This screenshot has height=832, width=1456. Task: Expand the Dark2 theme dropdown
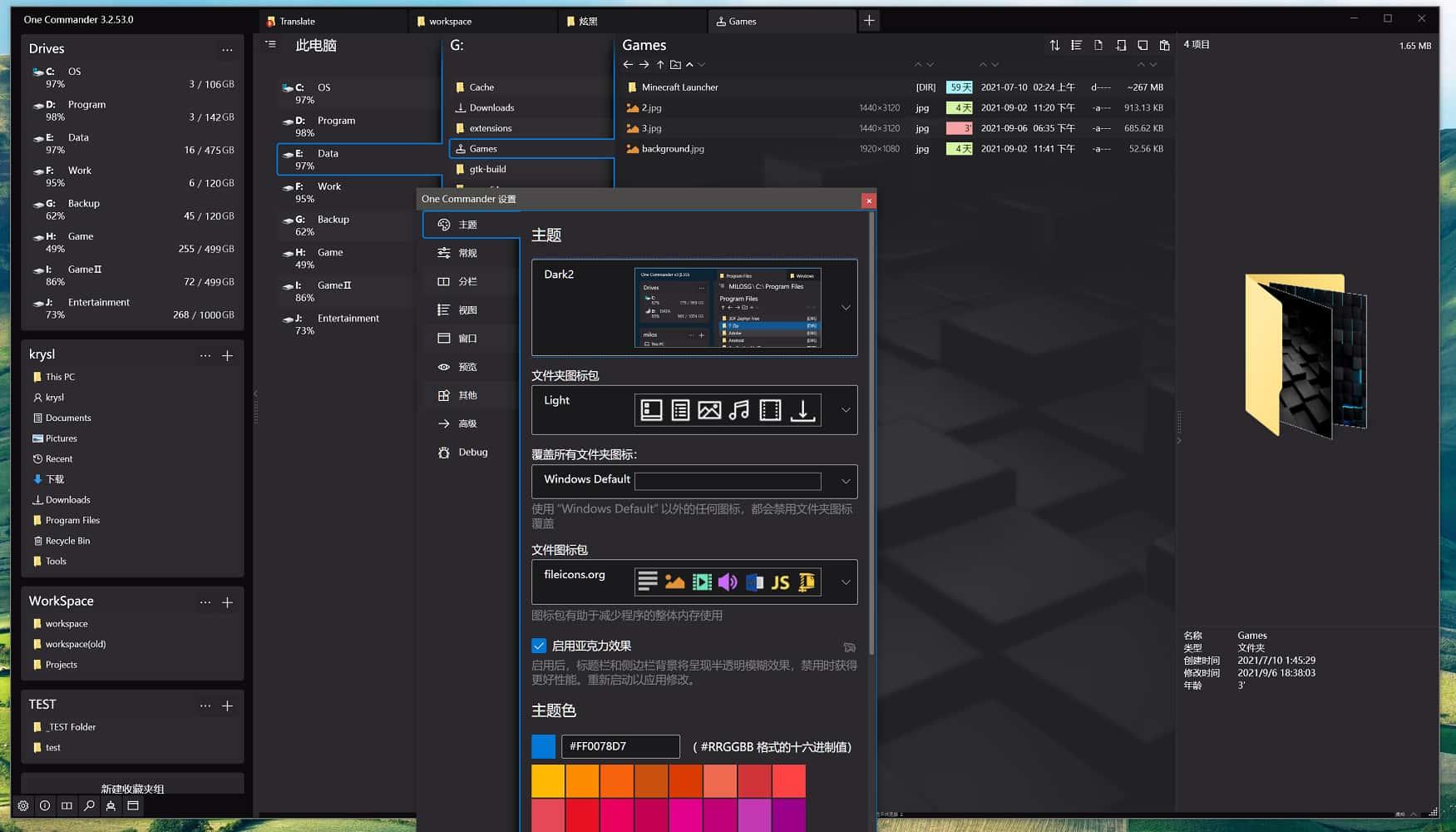[846, 308]
